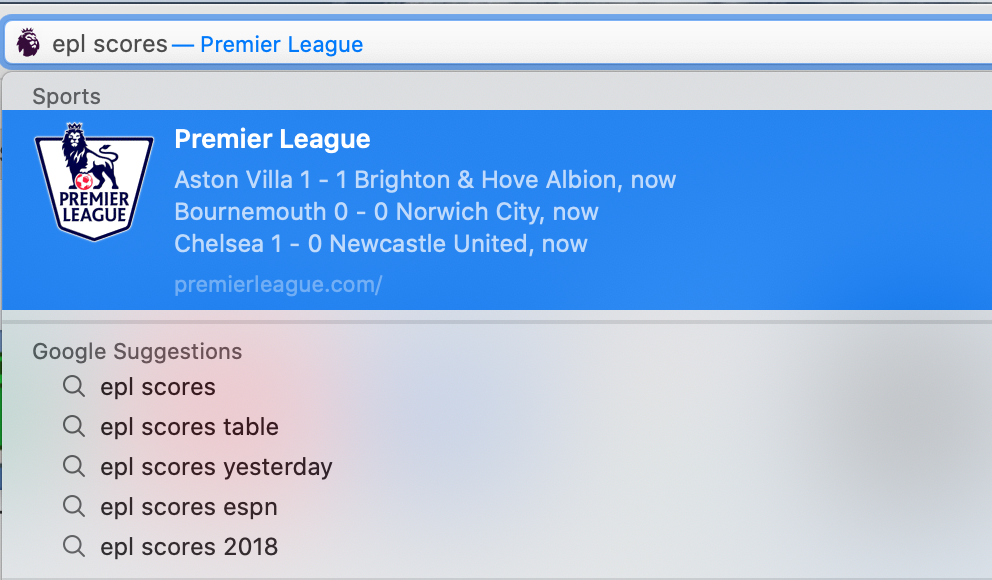The height and width of the screenshot is (580, 992).
Task: Click the Premier League favicon in address bar
Action: coord(28,43)
